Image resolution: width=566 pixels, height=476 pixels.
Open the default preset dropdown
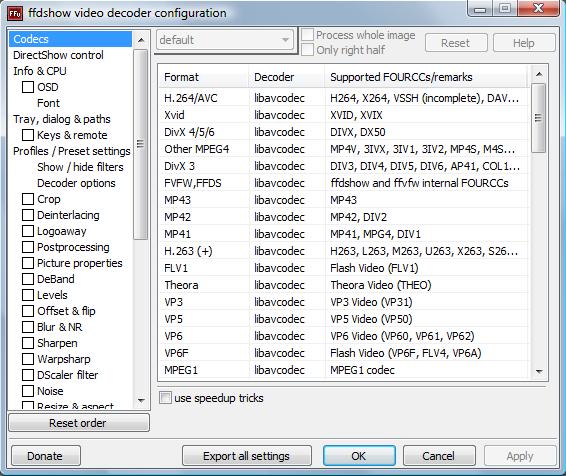tap(225, 40)
